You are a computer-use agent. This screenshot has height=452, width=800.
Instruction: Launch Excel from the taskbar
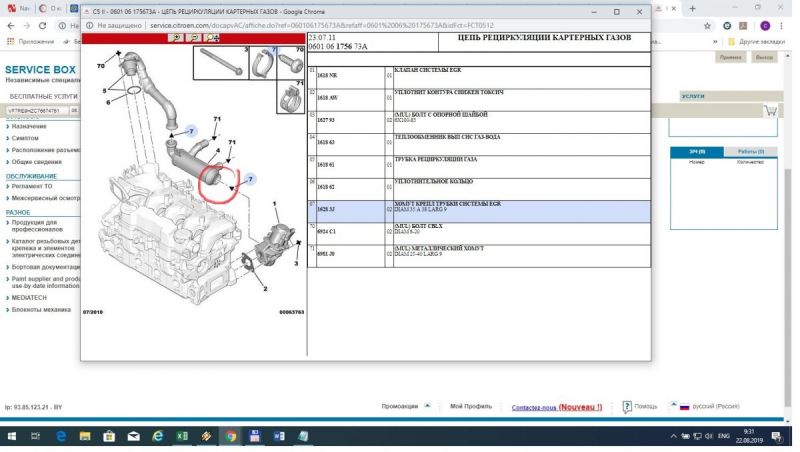tap(181, 437)
